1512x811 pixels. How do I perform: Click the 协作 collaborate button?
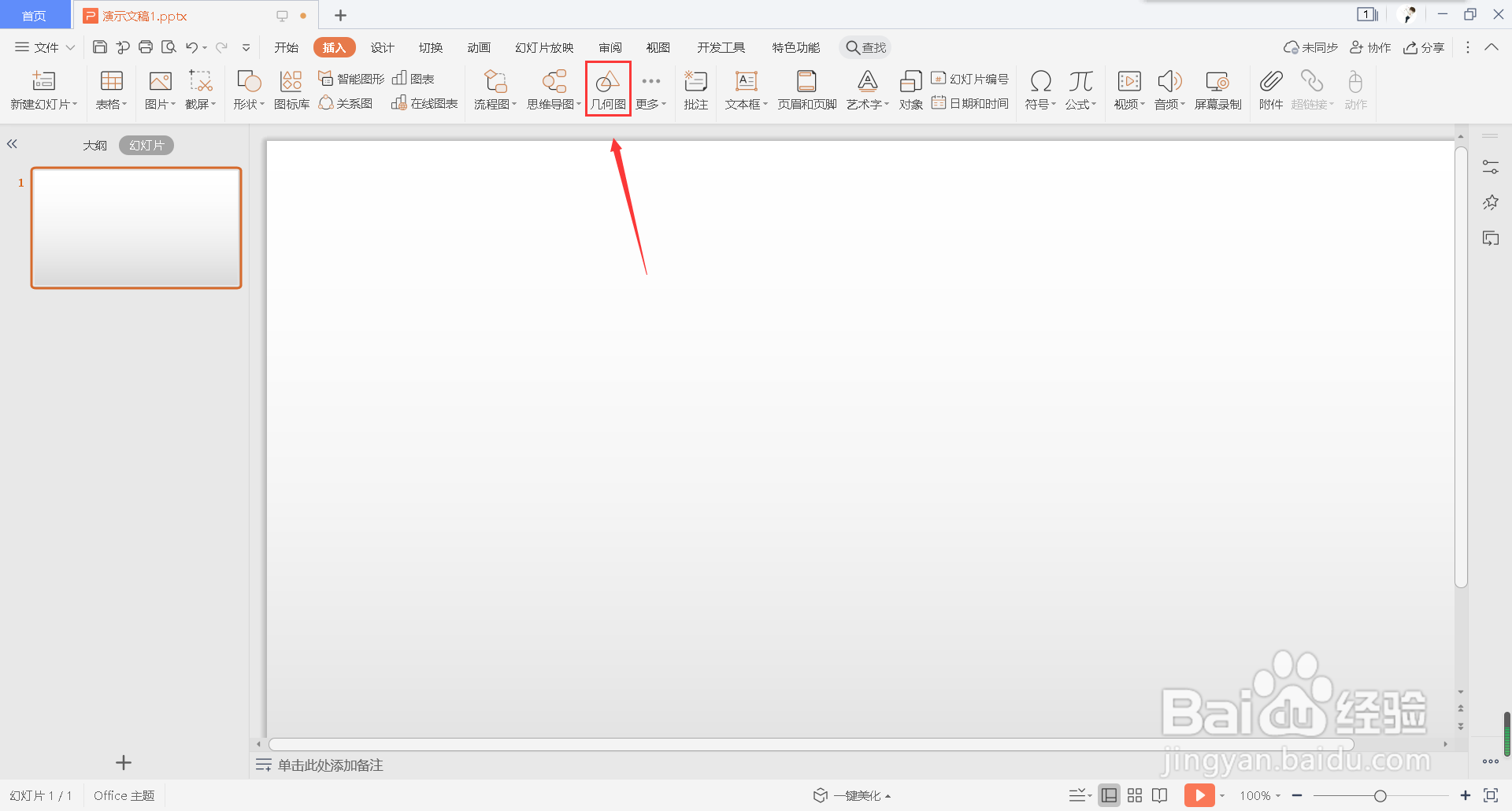(x=1370, y=47)
